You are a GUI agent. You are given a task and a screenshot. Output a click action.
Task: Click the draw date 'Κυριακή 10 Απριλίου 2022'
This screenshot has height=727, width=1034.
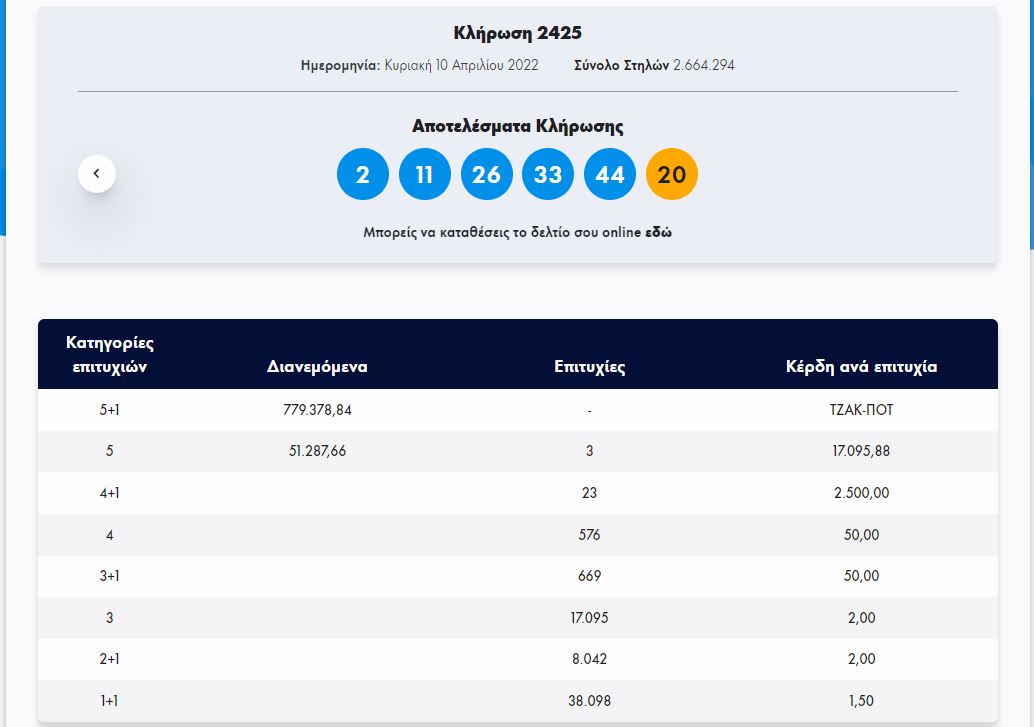461,65
